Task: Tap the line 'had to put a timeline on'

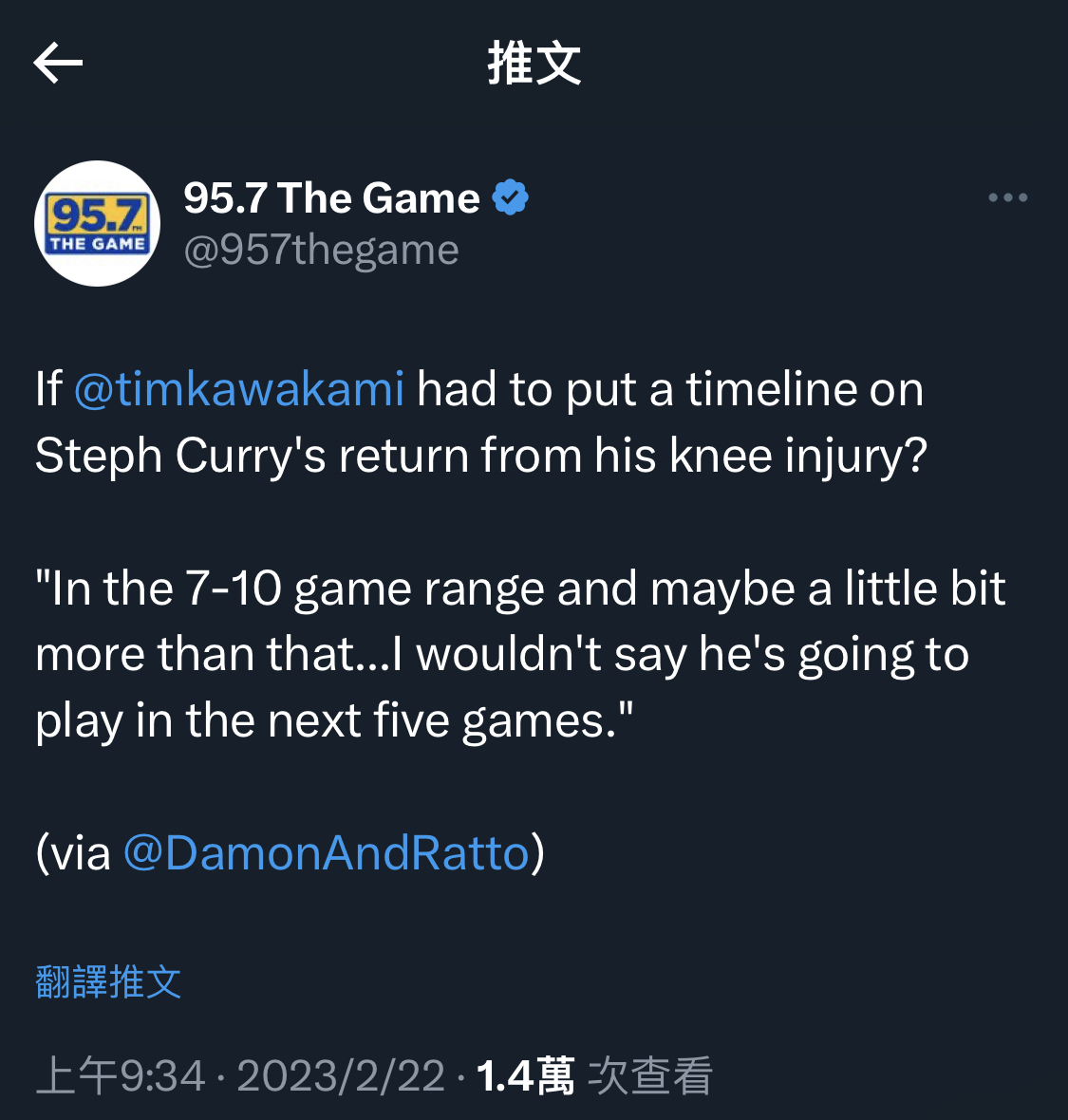Action: coord(670,390)
